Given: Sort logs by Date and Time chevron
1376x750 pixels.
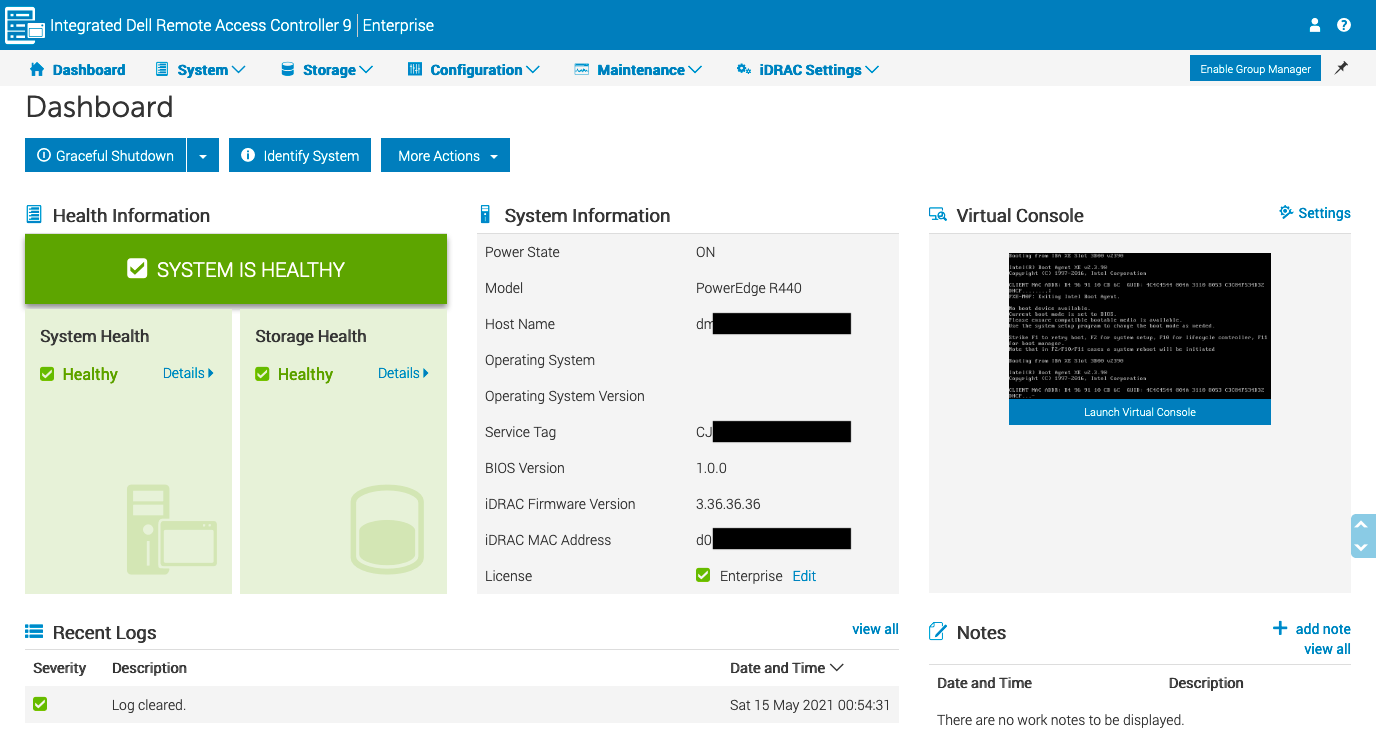Looking at the screenshot, I should coord(837,668).
